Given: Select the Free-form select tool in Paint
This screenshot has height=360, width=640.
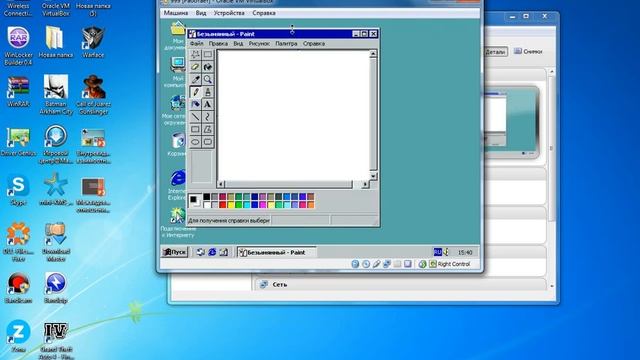Looking at the screenshot, I should pos(195,54).
